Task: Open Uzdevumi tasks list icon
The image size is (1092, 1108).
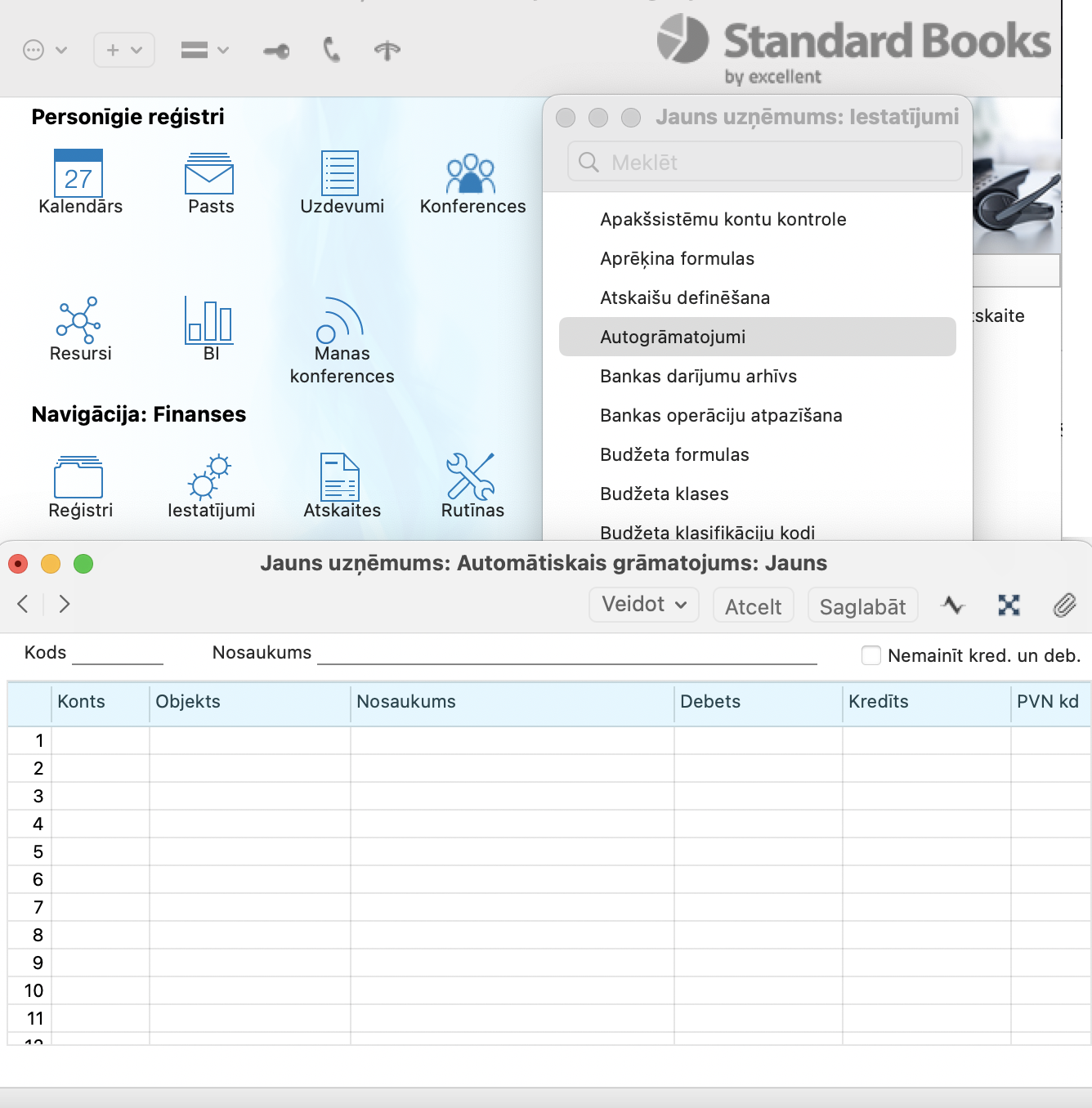Action: tap(340, 173)
